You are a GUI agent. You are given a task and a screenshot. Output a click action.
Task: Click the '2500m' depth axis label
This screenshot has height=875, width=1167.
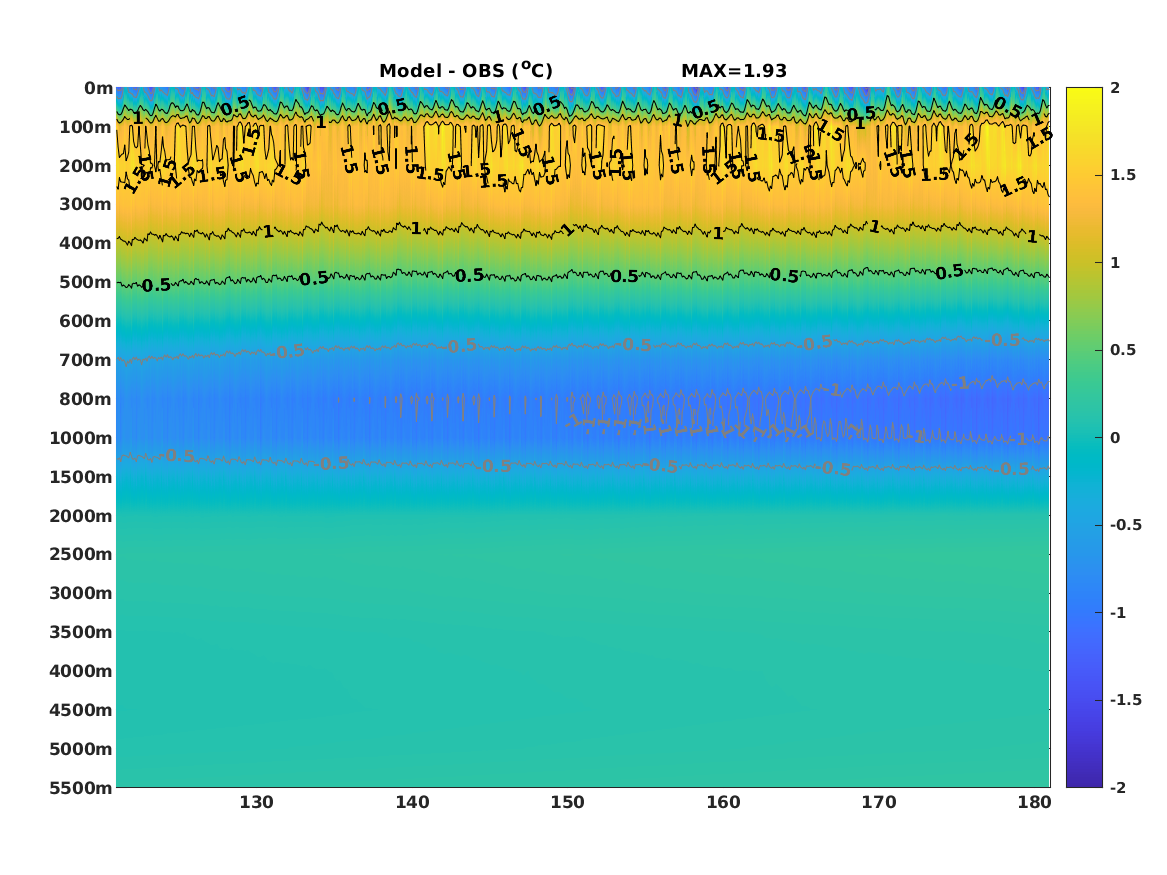pyautogui.click(x=81, y=554)
